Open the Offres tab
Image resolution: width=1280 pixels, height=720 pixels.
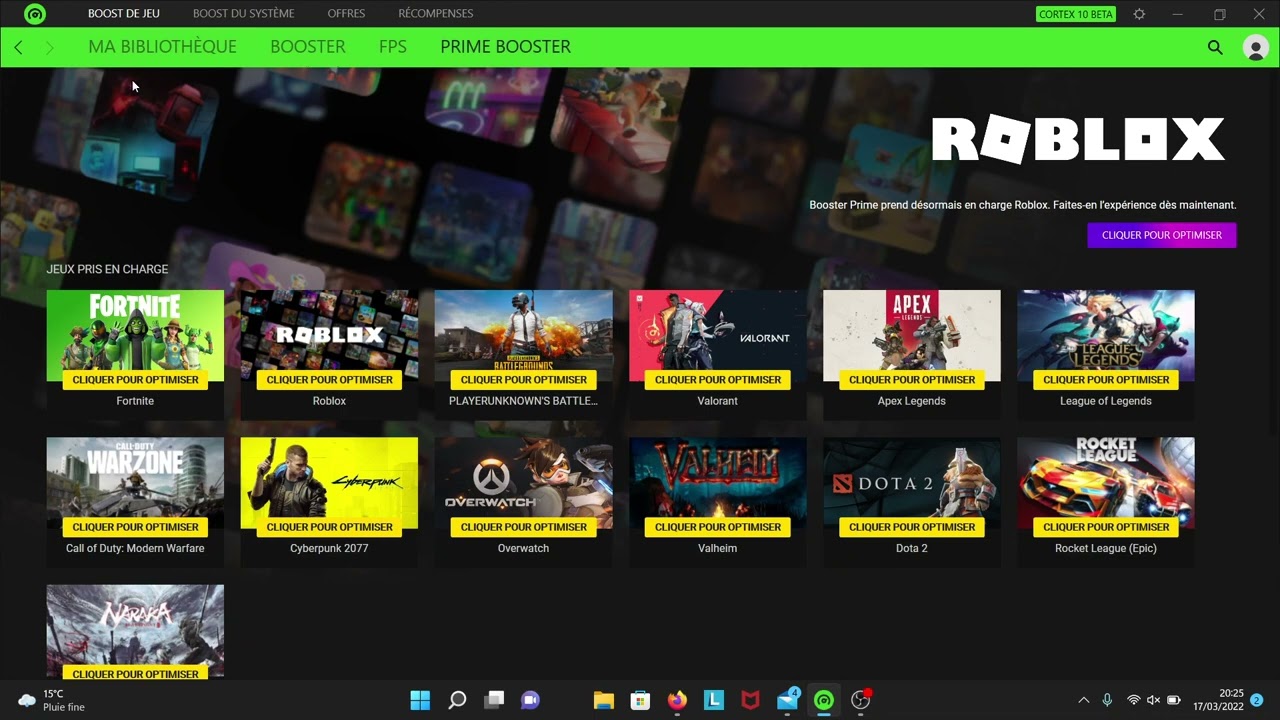pyautogui.click(x=346, y=14)
